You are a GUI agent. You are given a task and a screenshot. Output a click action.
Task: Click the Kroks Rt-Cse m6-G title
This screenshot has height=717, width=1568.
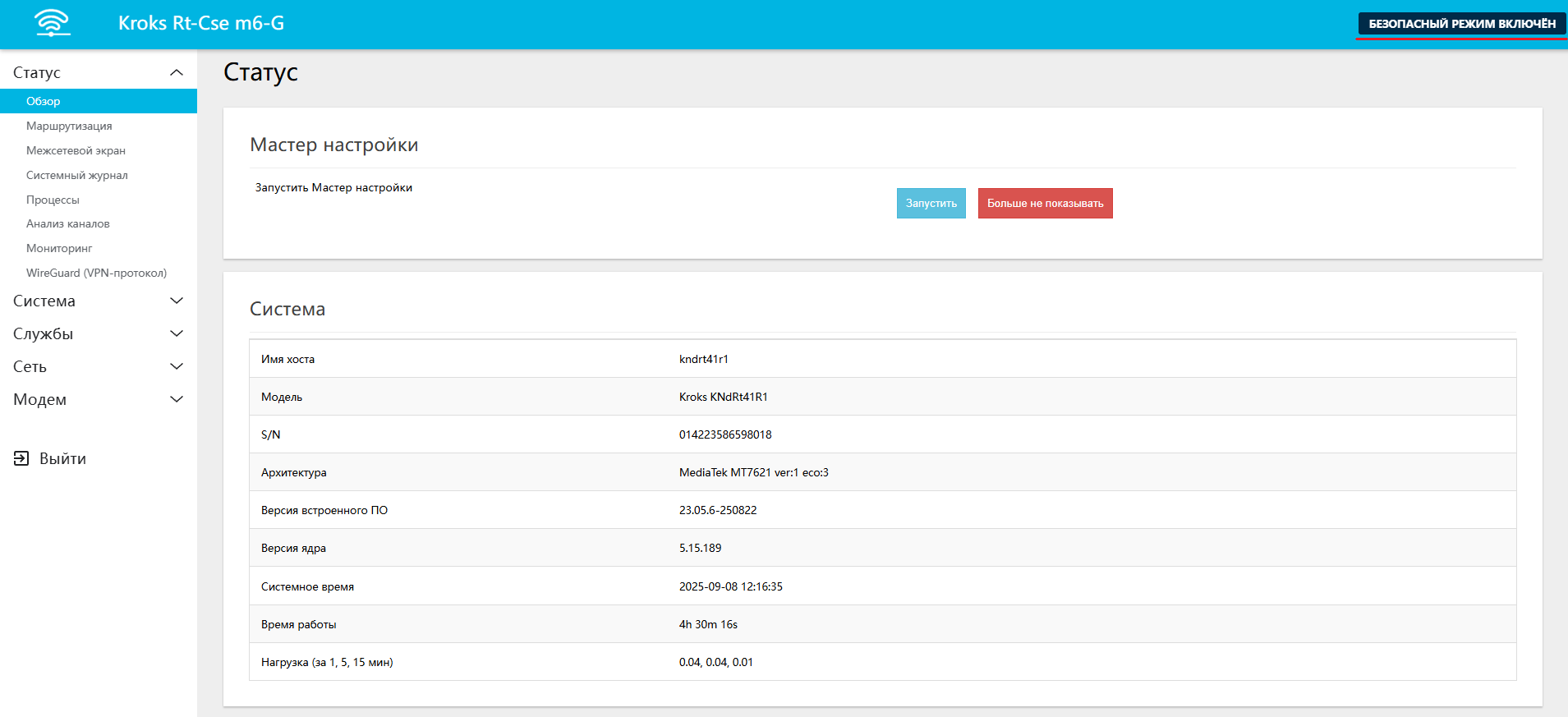[x=201, y=23]
